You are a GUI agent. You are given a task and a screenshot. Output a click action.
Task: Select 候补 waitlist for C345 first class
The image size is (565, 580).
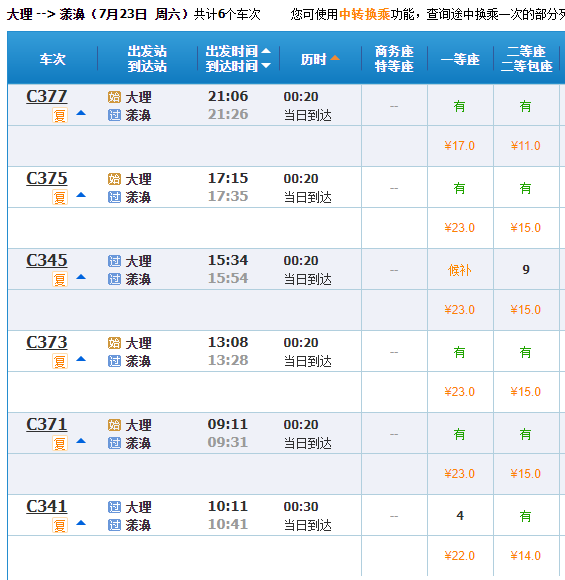[x=460, y=270]
